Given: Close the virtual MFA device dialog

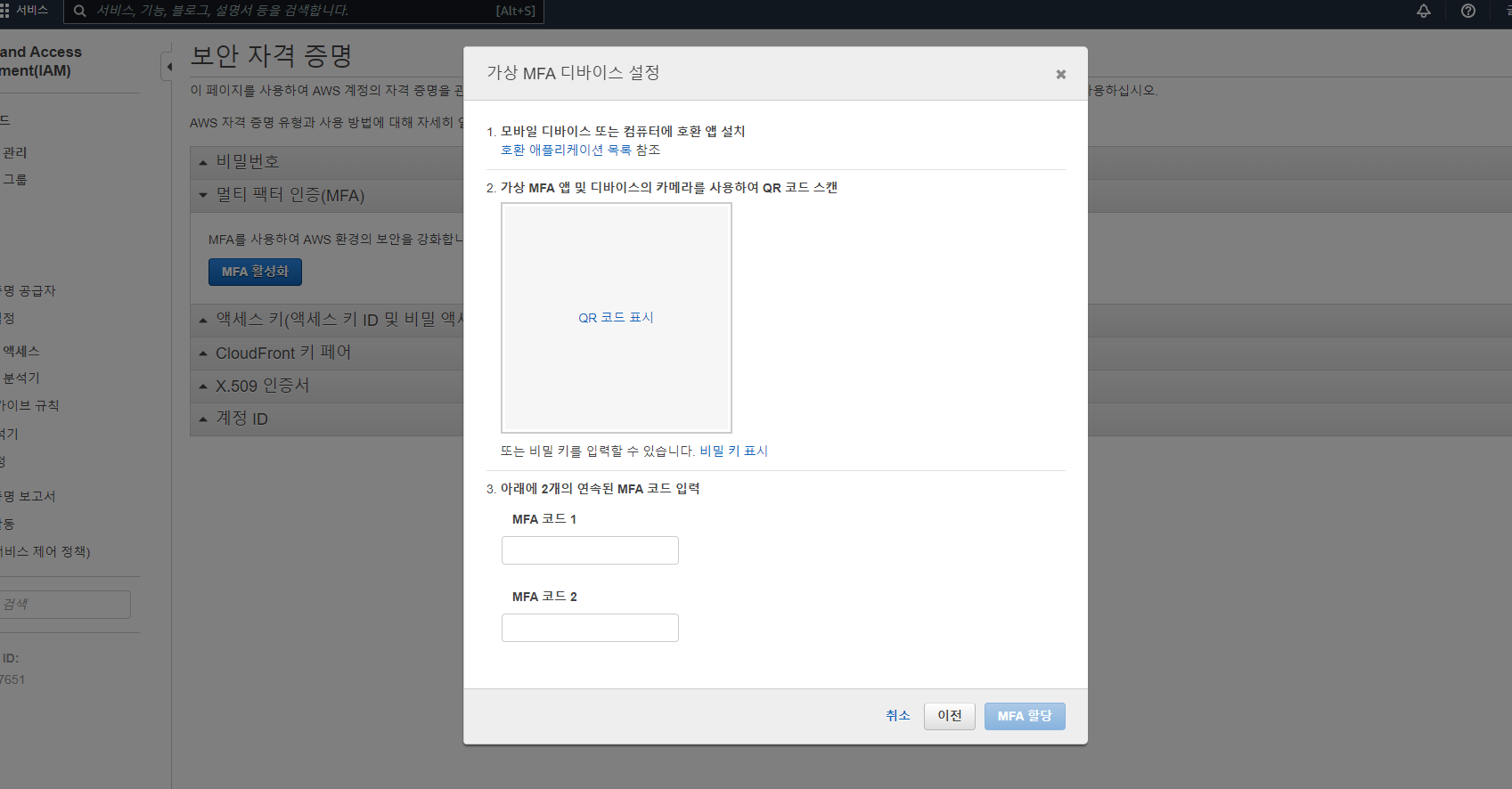Looking at the screenshot, I should click(x=1061, y=74).
